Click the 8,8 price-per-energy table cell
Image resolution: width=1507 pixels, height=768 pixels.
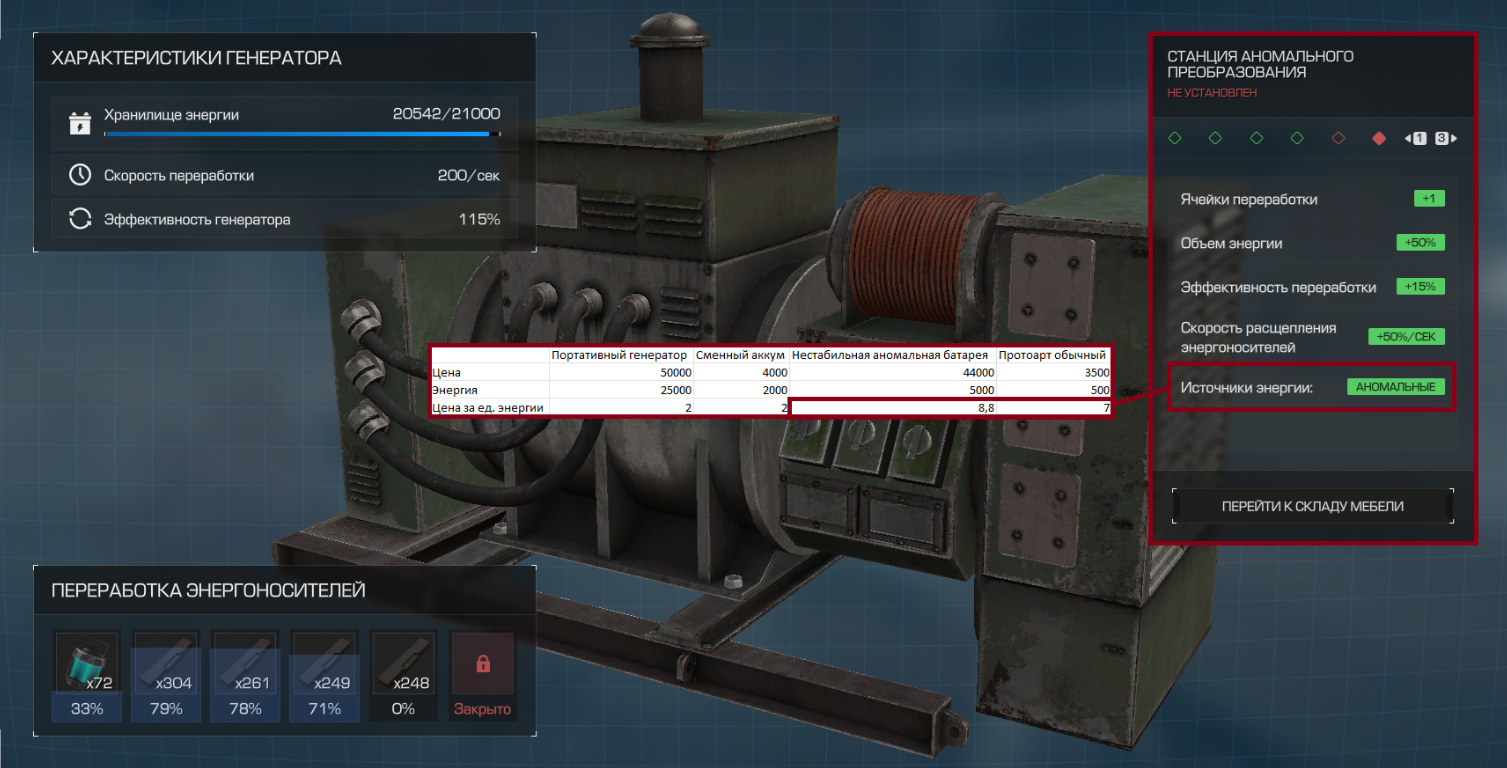pos(892,408)
